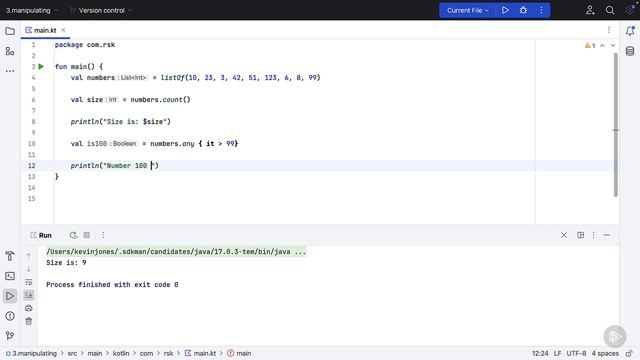Click the folded java command path link

(x=176, y=252)
